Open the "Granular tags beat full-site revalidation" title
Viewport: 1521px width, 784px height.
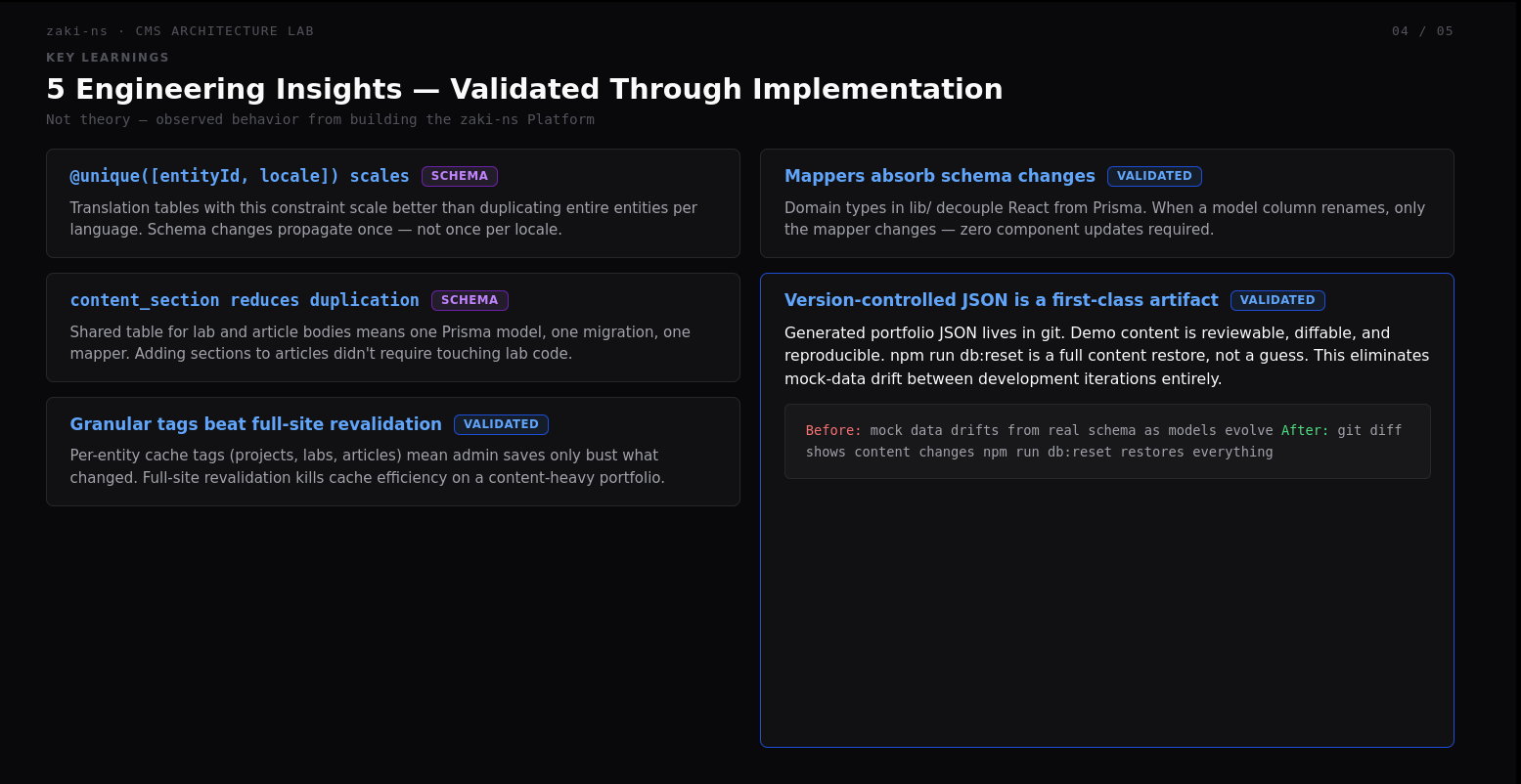[256, 424]
